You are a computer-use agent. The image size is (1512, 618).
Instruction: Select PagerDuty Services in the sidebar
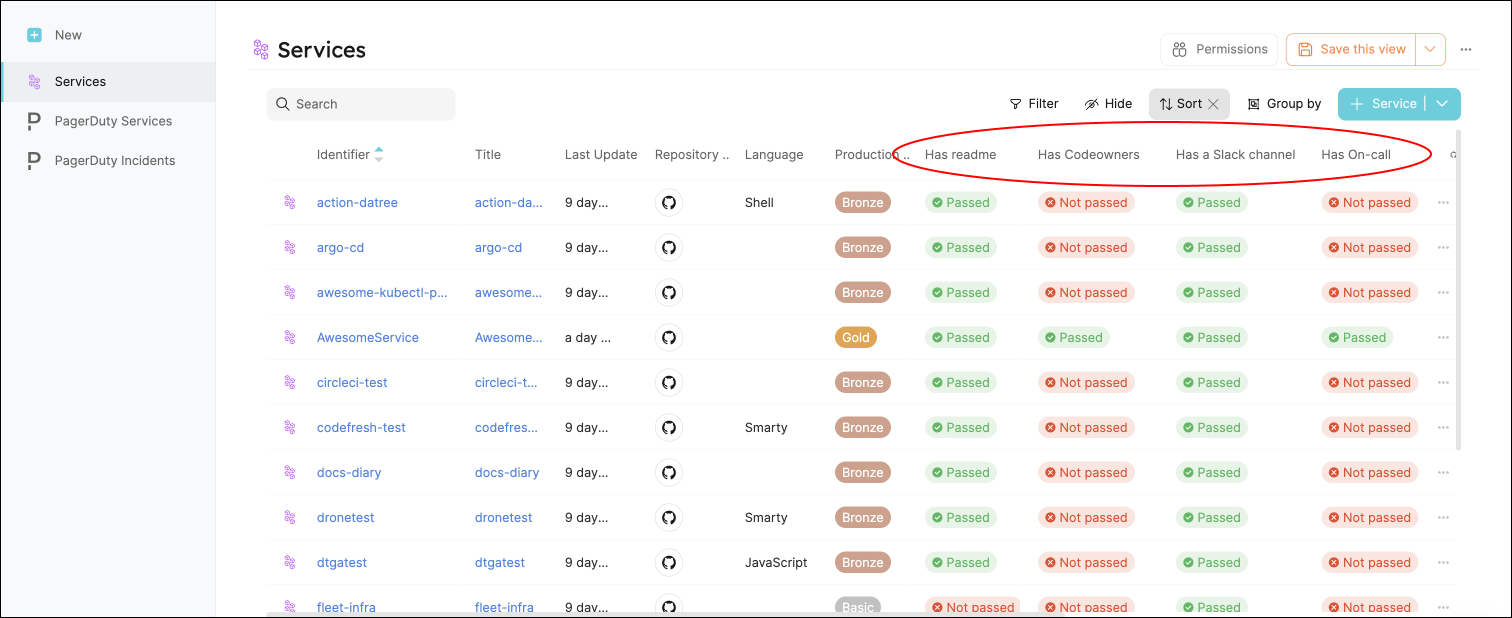click(x=113, y=121)
